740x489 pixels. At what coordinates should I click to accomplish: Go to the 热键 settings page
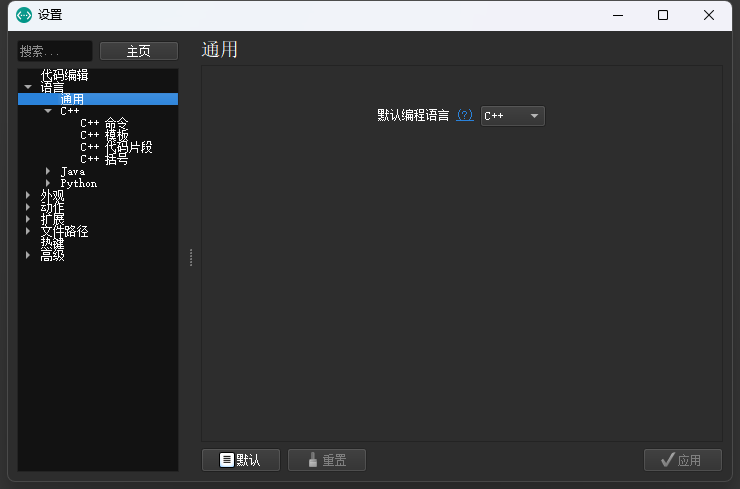(x=52, y=244)
